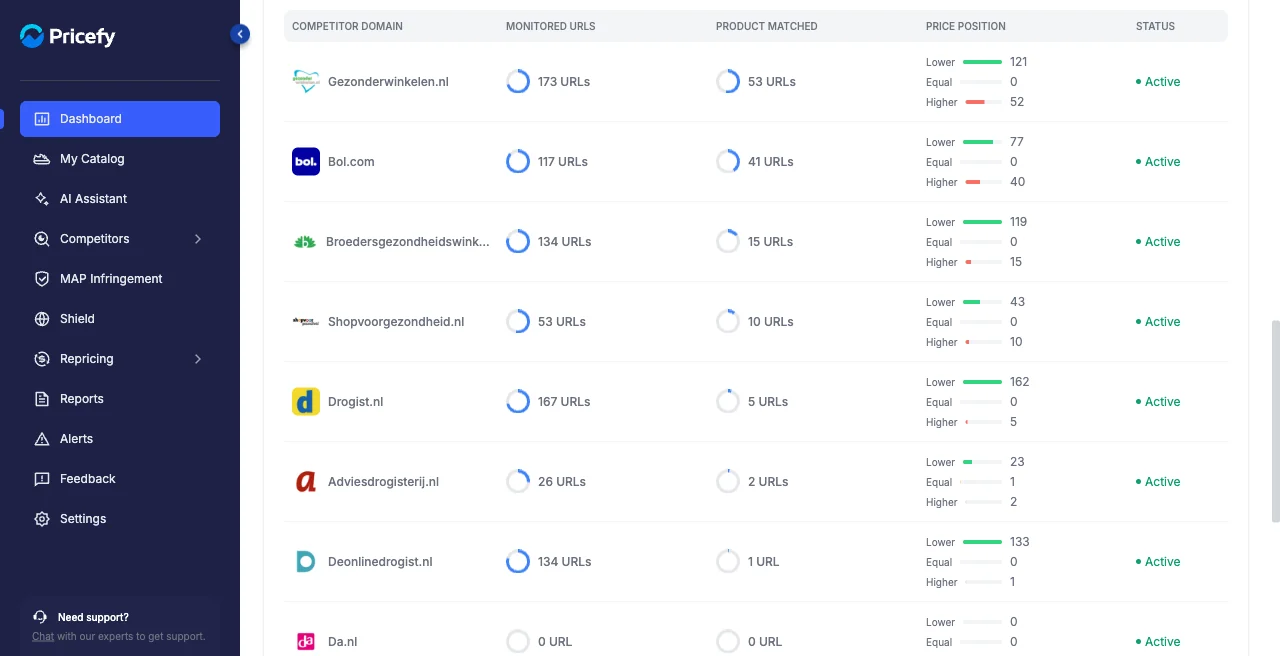Click the Dashboard chart icon
Screen dimensions: 1280x656
(42, 119)
